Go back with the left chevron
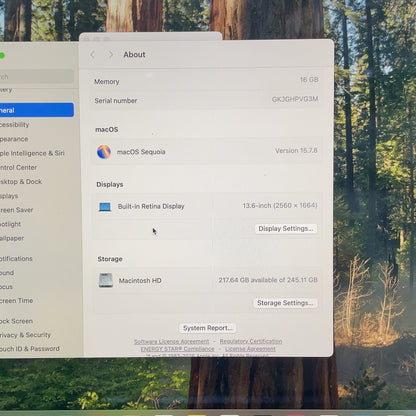Image resolution: width=416 pixels, height=416 pixels. point(93,55)
